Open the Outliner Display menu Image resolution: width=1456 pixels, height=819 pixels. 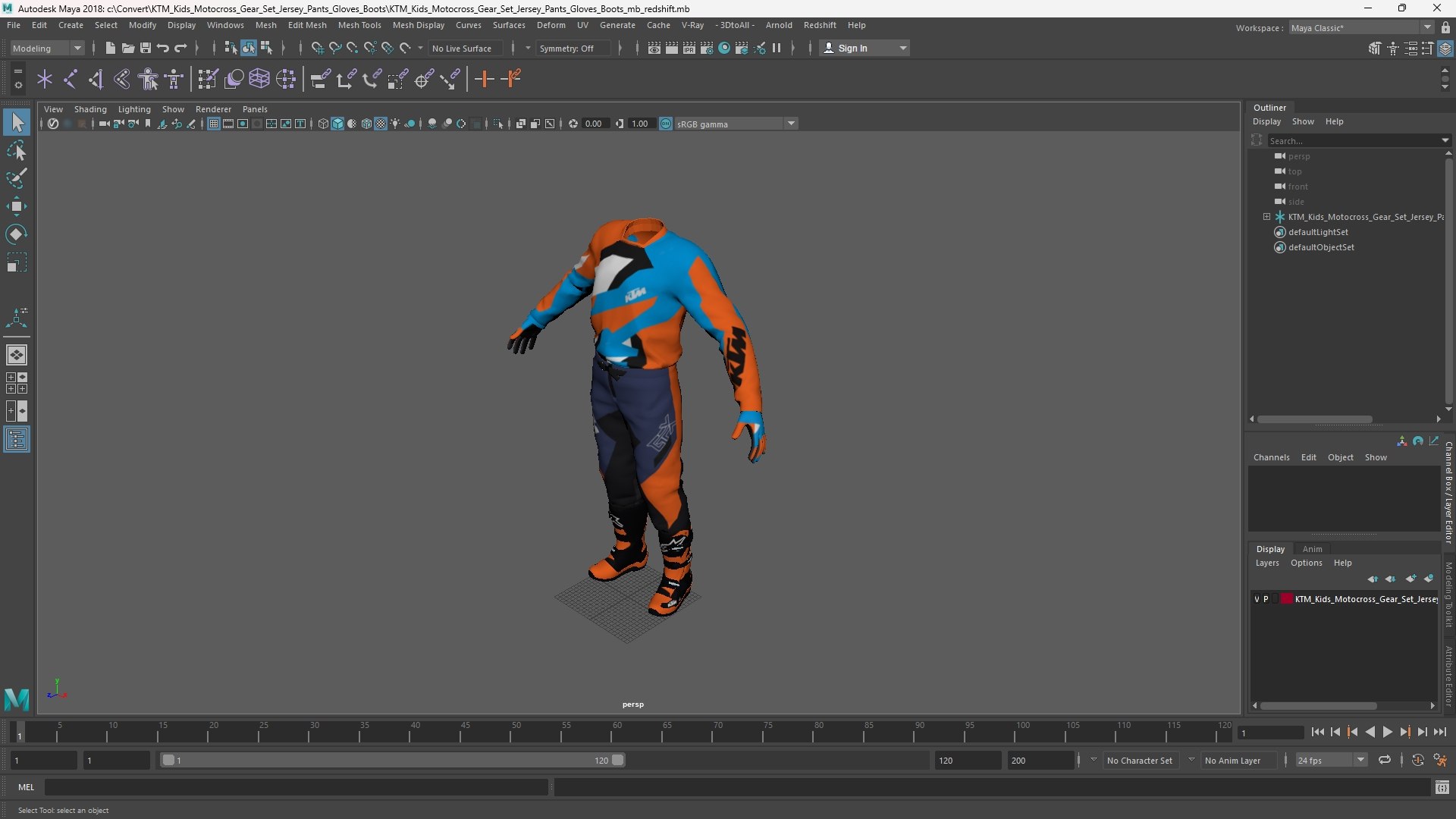click(x=1266, y=121)
